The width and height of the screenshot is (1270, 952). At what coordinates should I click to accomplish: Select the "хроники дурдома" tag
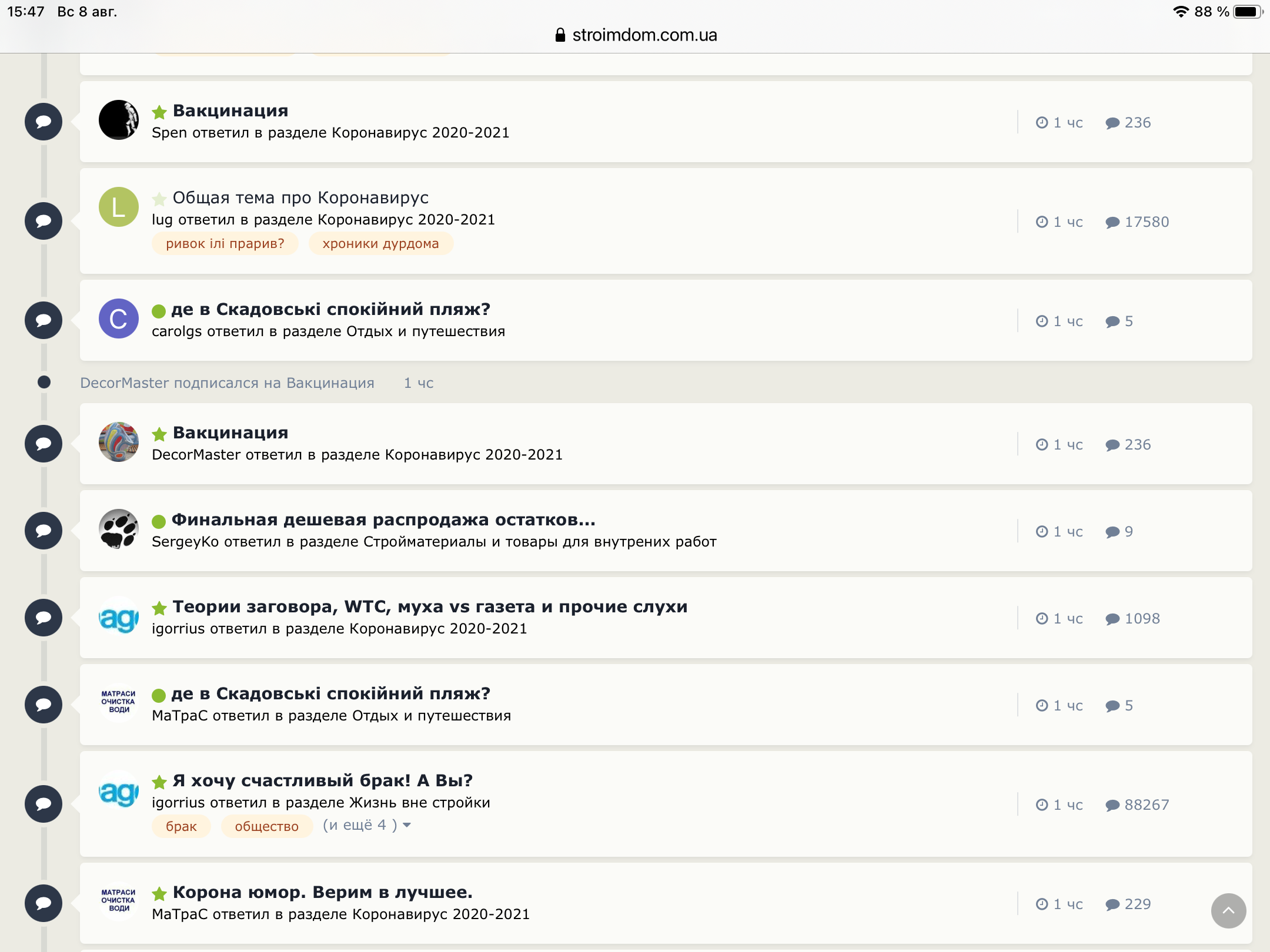pyautogui.click(x=381, y=243)
